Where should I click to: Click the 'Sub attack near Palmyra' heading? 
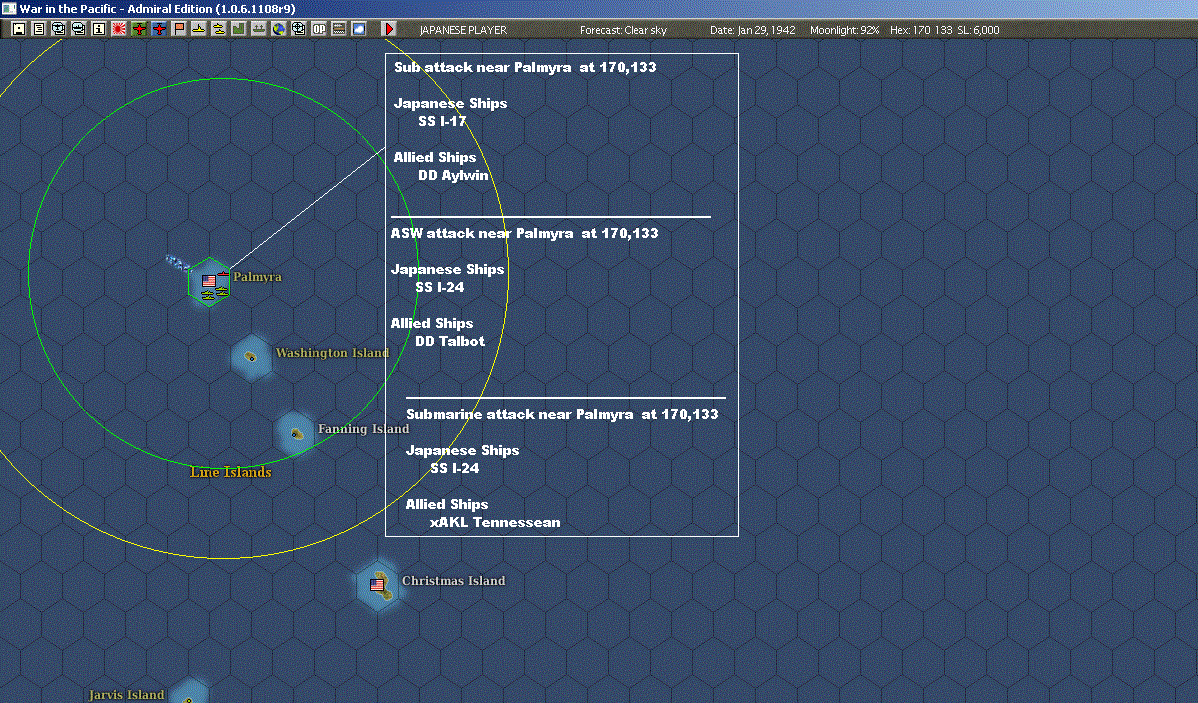(x=525, y=67)
